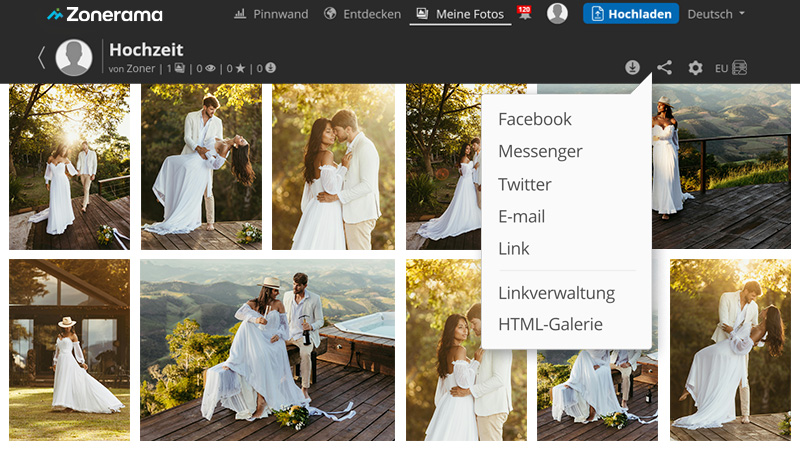Open the notifications bell icon
This screenshot has width=800, height=450.
(524, 14)
